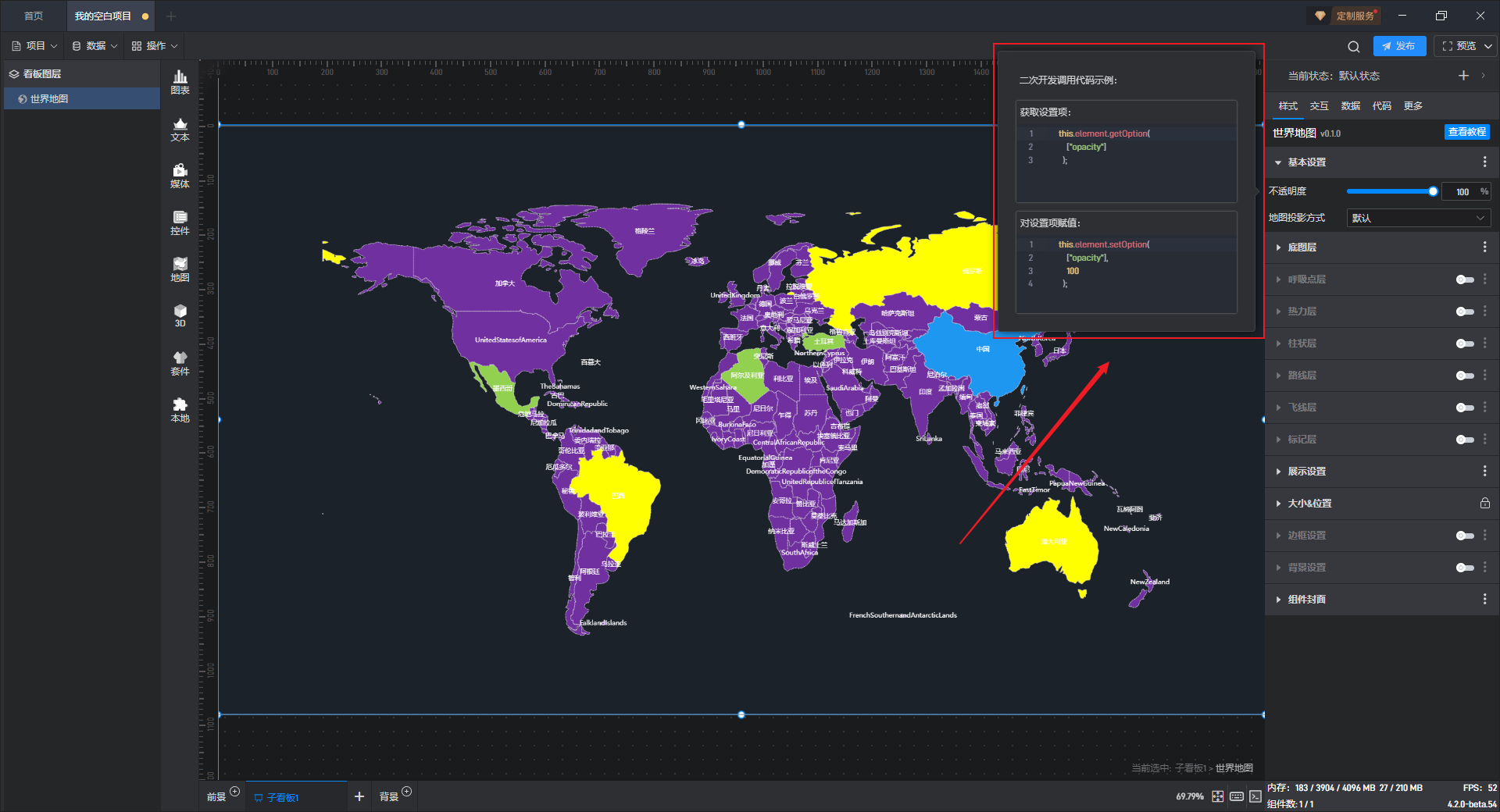Open the 地图投影方式 dropdown

[1418, 218]
